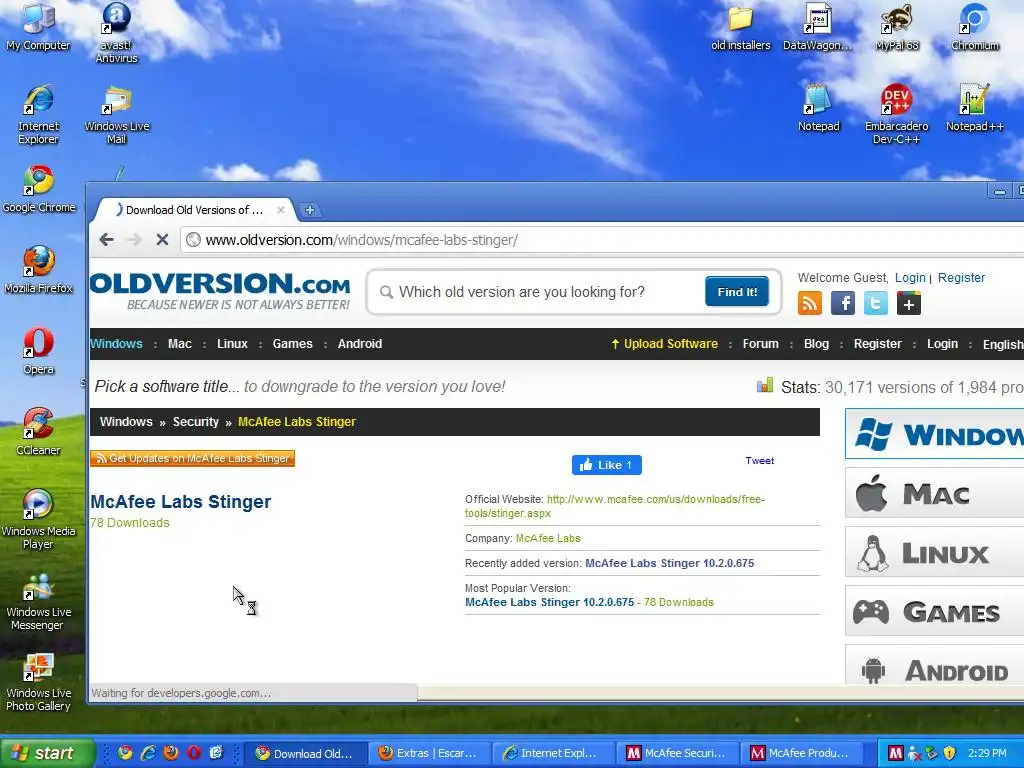The image size is (1024, 768).
Task: Click Upload Software link
Action: click(664, 344)
